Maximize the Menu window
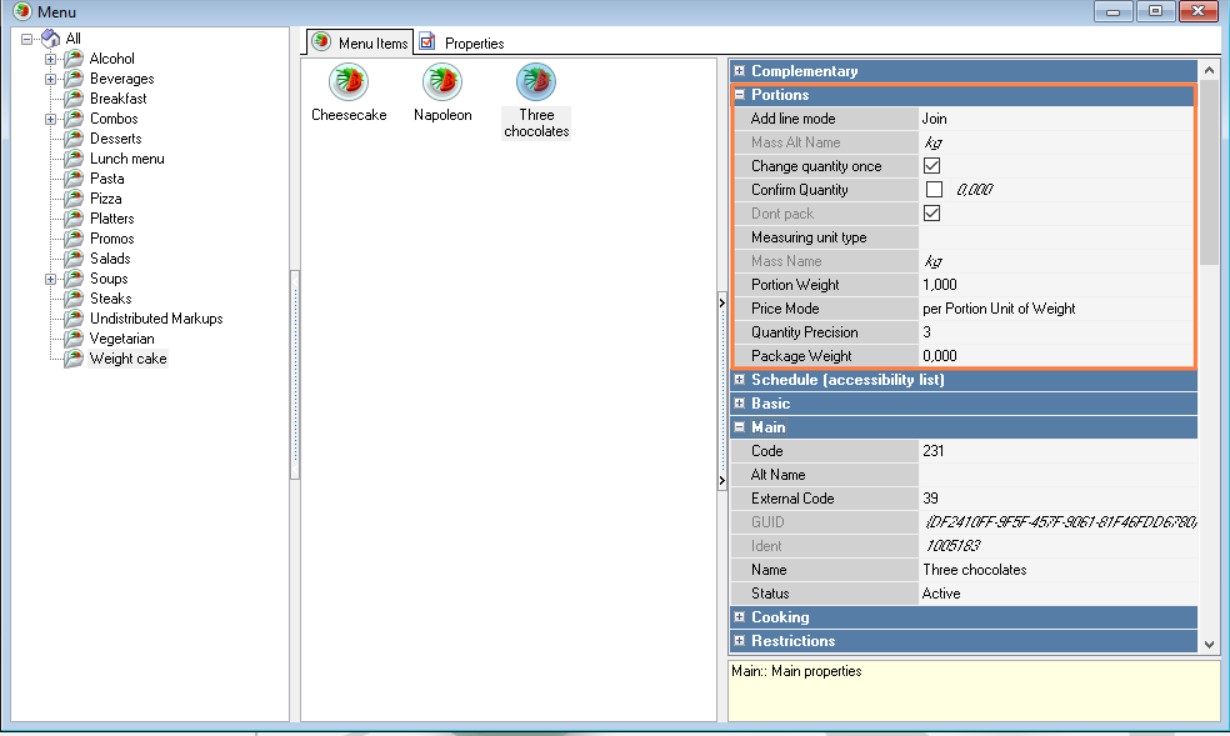The image size is (1230, 736). tap(1158, 11)
